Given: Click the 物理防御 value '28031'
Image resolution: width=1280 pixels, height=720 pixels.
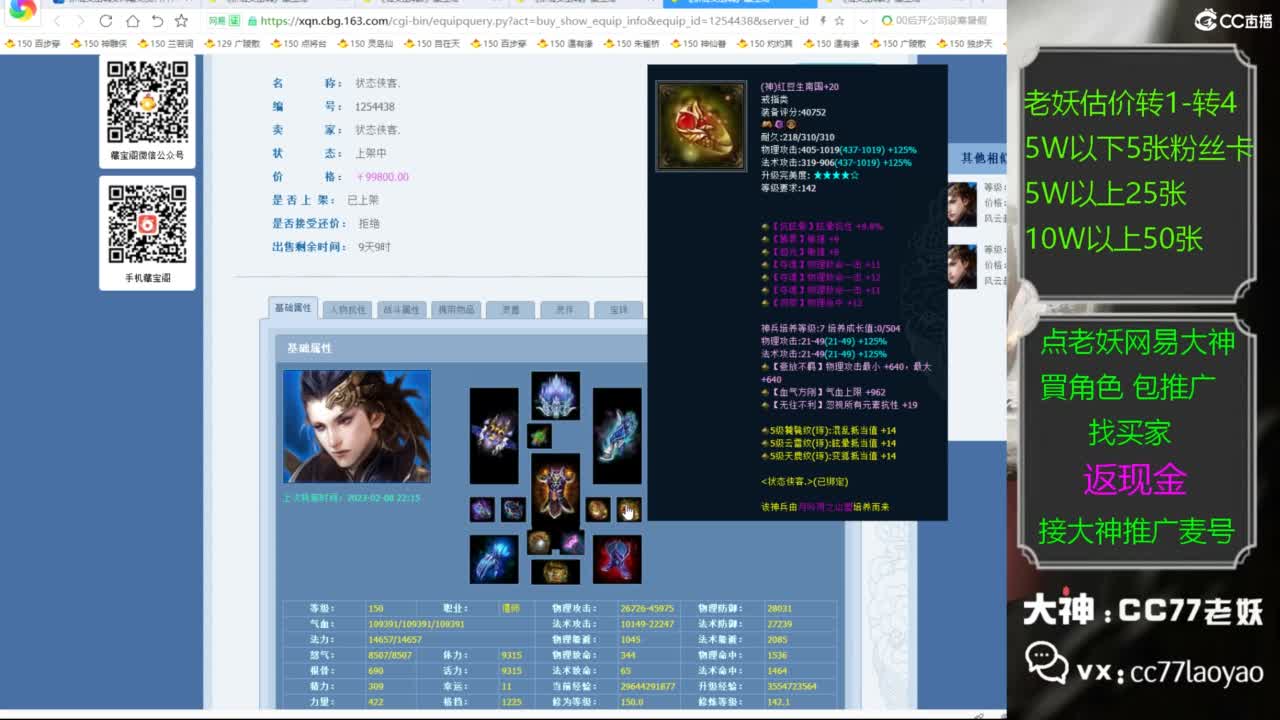Looking at the screenshot, I should (780, 608).
